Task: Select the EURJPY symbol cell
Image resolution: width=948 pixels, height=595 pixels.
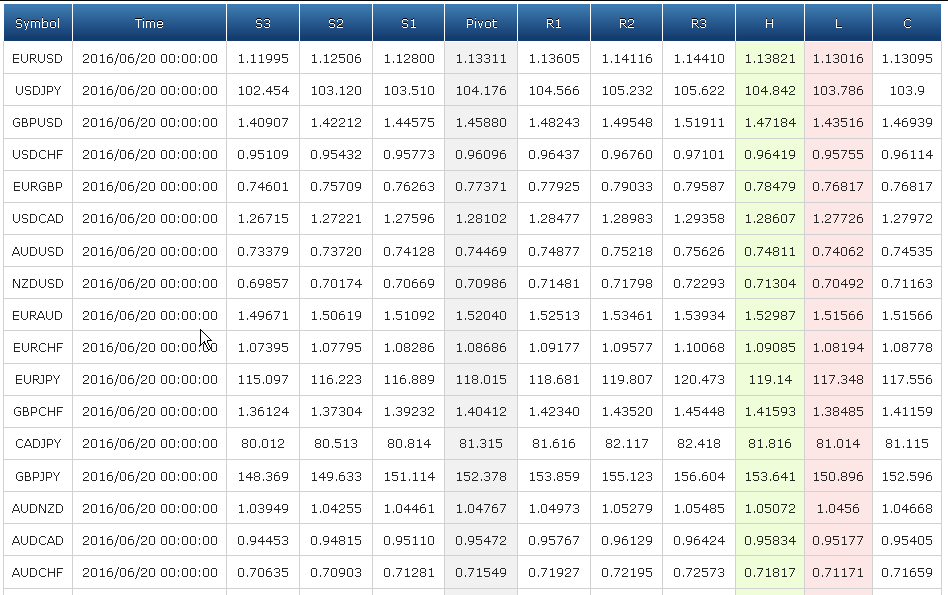Action: [x=37, y=380]
